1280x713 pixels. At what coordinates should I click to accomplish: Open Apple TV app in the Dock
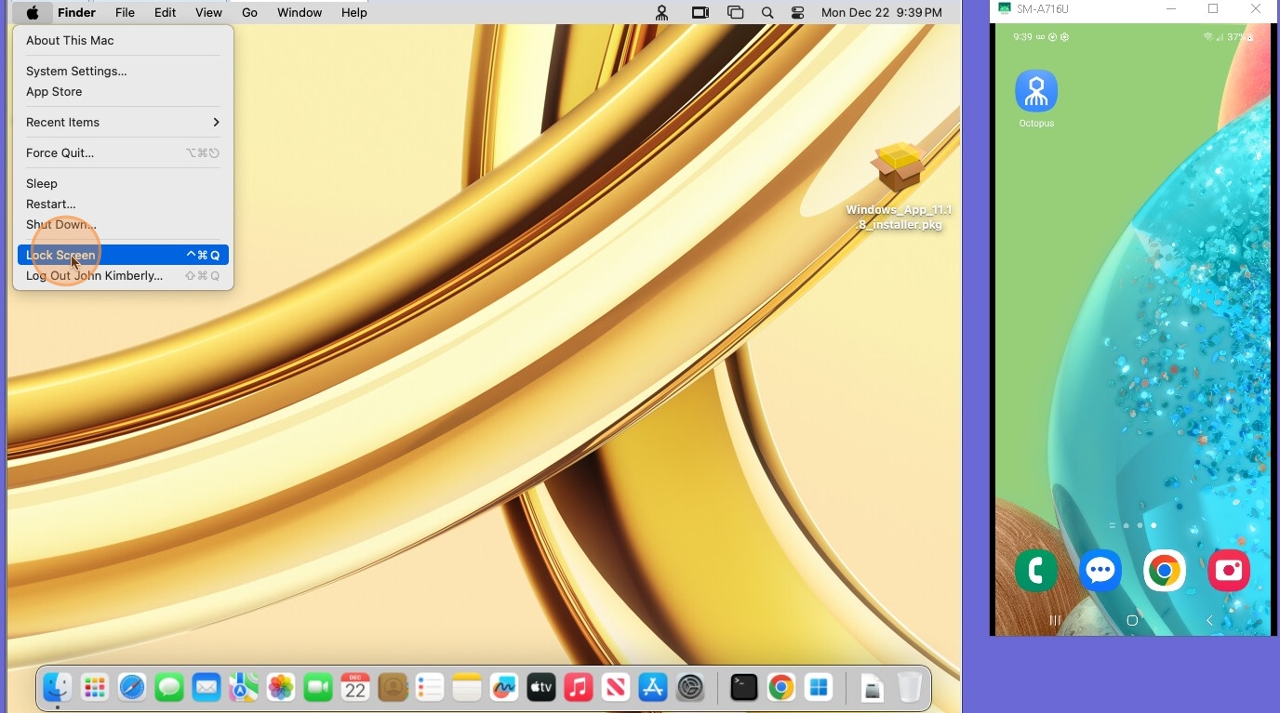[x=541, y=687]
